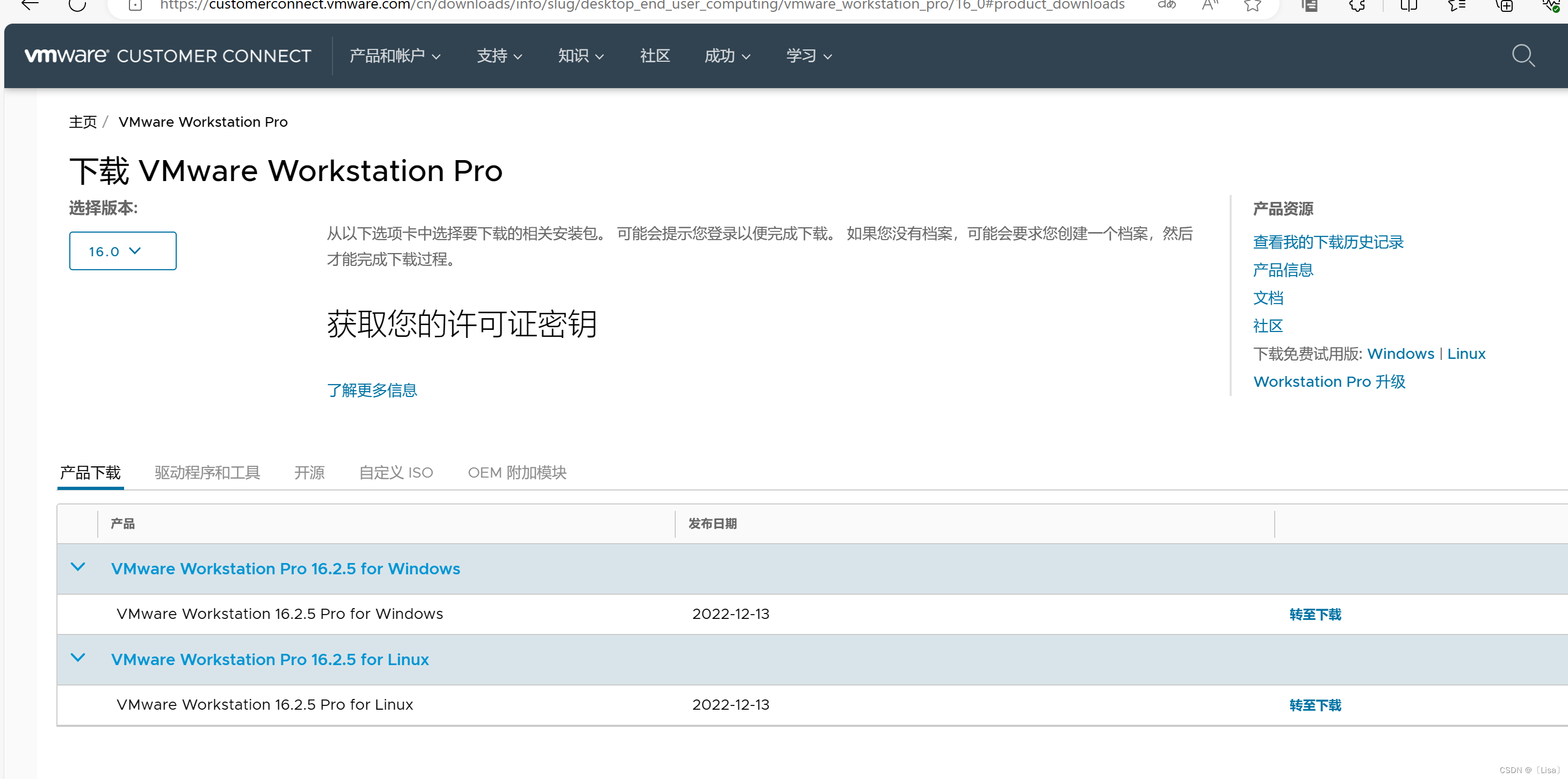Click 转至下载 for the Windows version
Image resolution: width=1568 pixels, height=779 pixels.
point(1315,614)
